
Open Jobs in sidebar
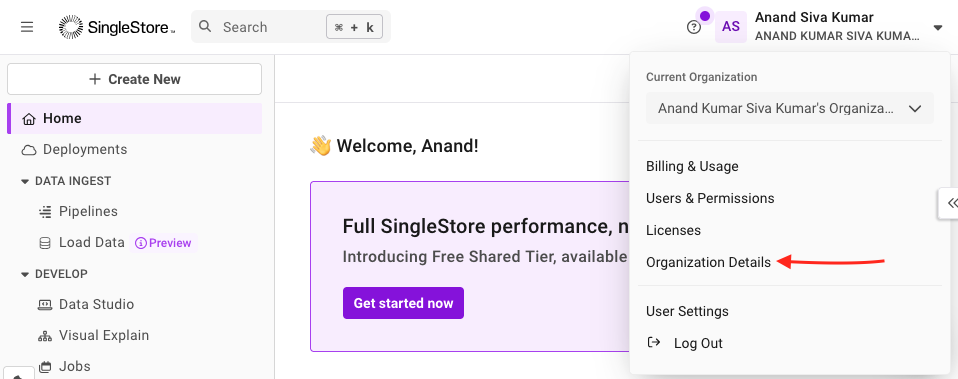[75, 366]
